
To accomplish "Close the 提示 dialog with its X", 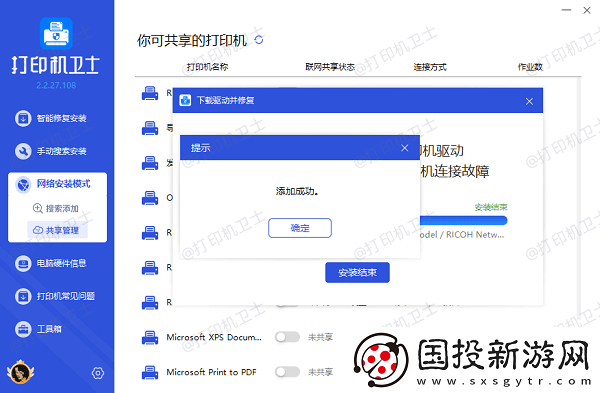I will [x=404, y=148].
